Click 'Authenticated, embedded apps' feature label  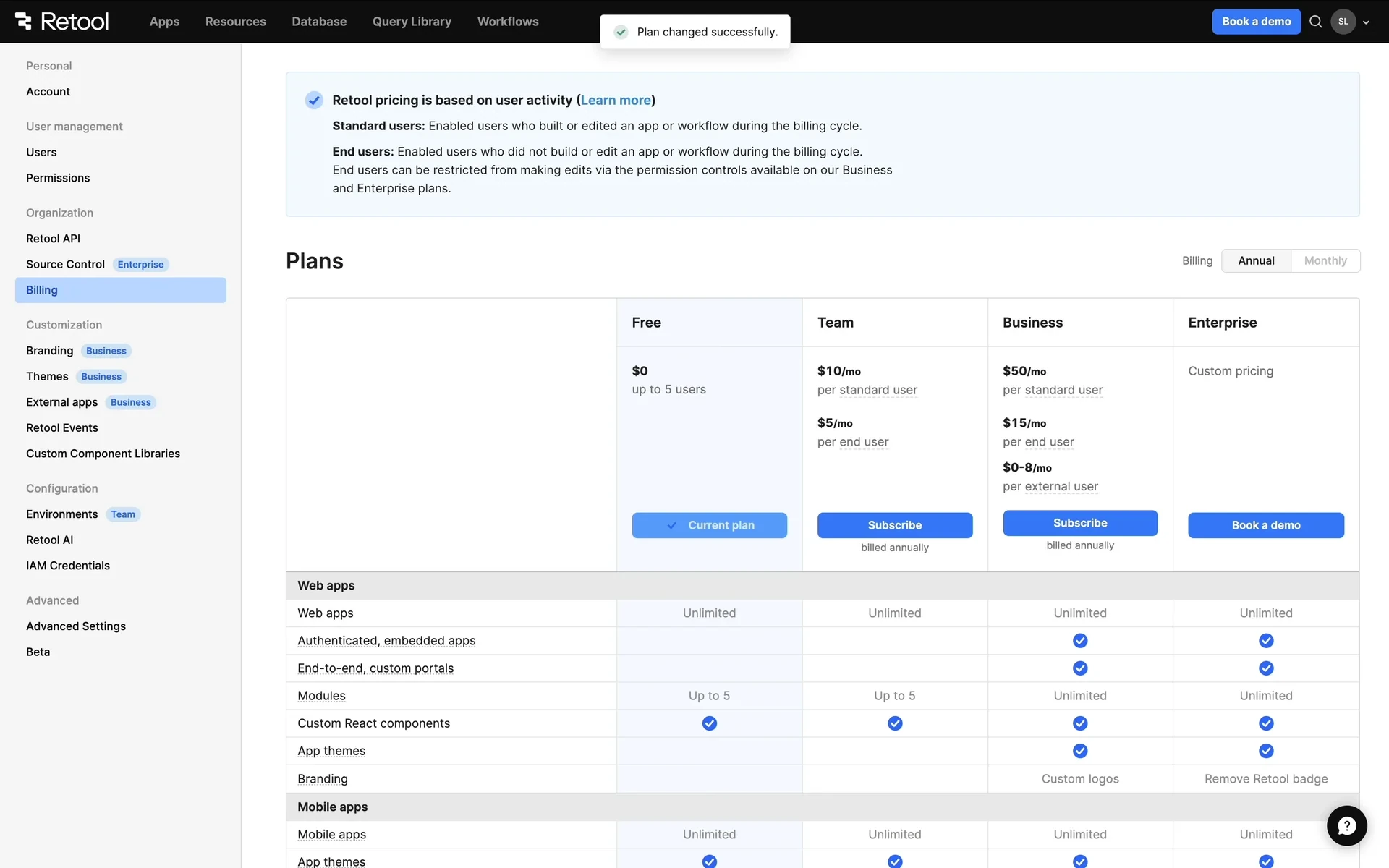tap(386, 641)
